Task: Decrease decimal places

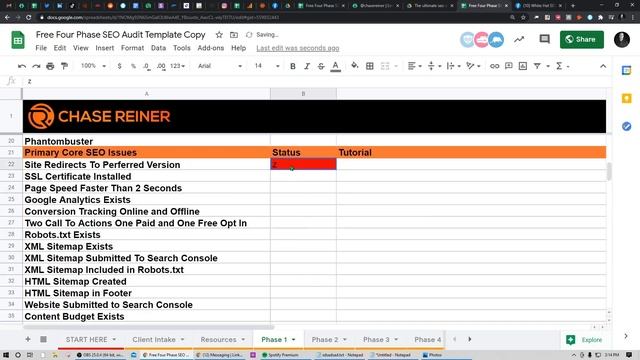Action: click(x=147, y=66)
